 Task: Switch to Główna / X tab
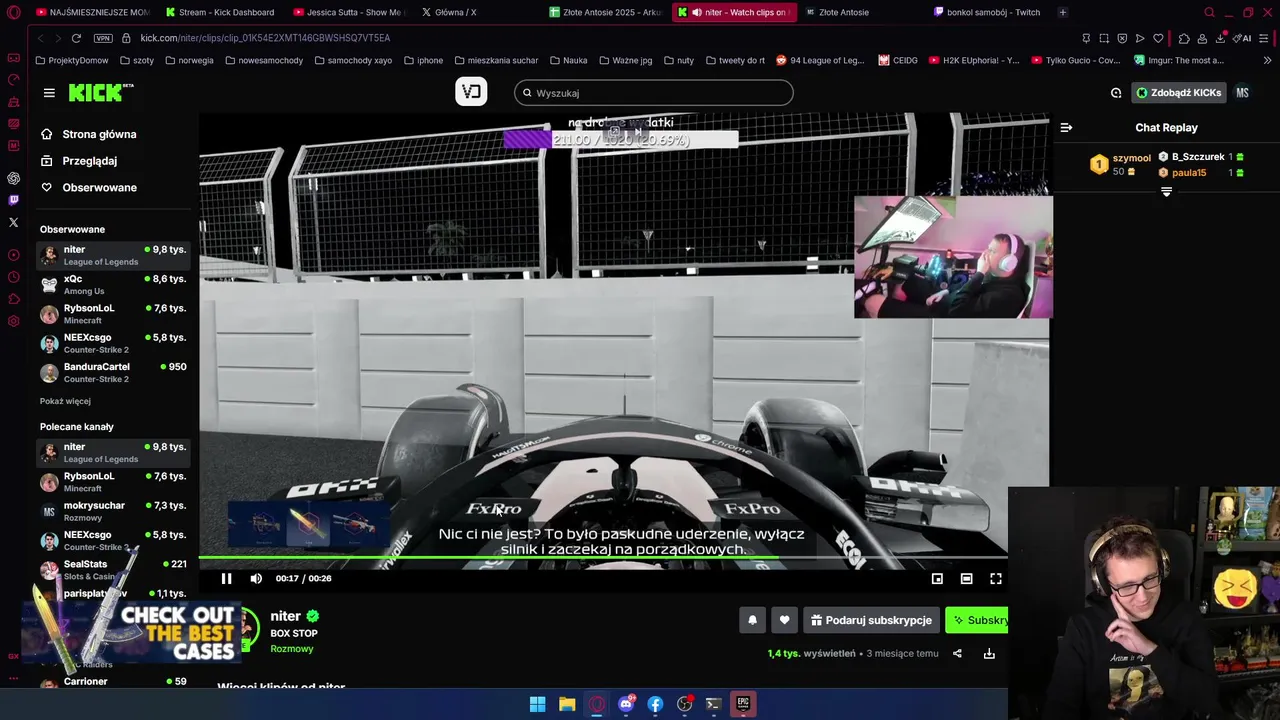(x=455, y=12)
